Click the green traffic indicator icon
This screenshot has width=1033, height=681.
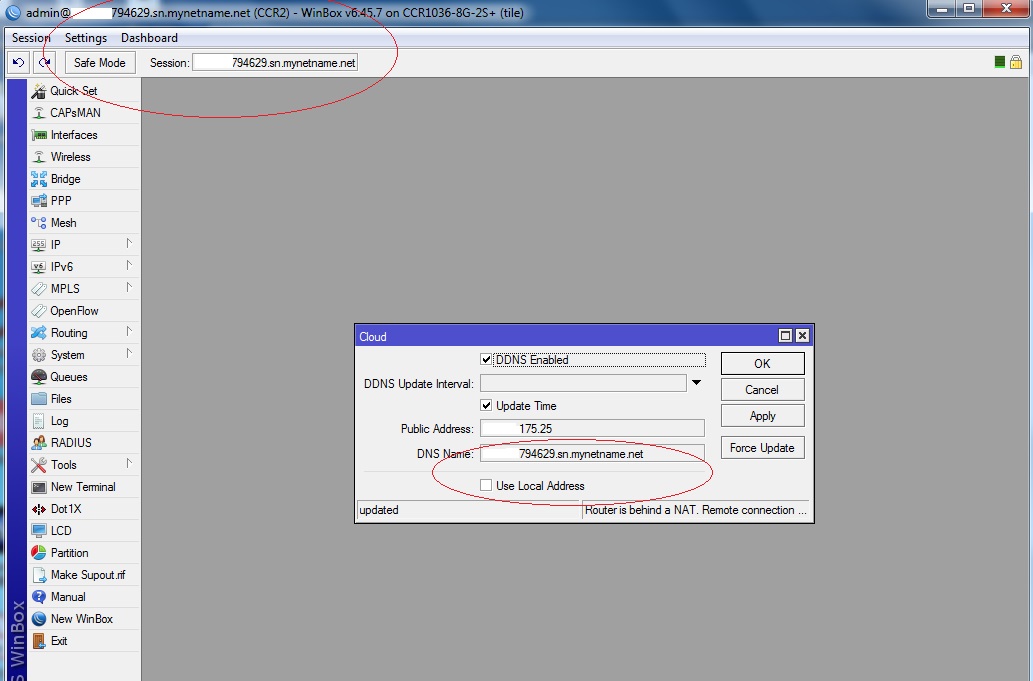[999, 62]
